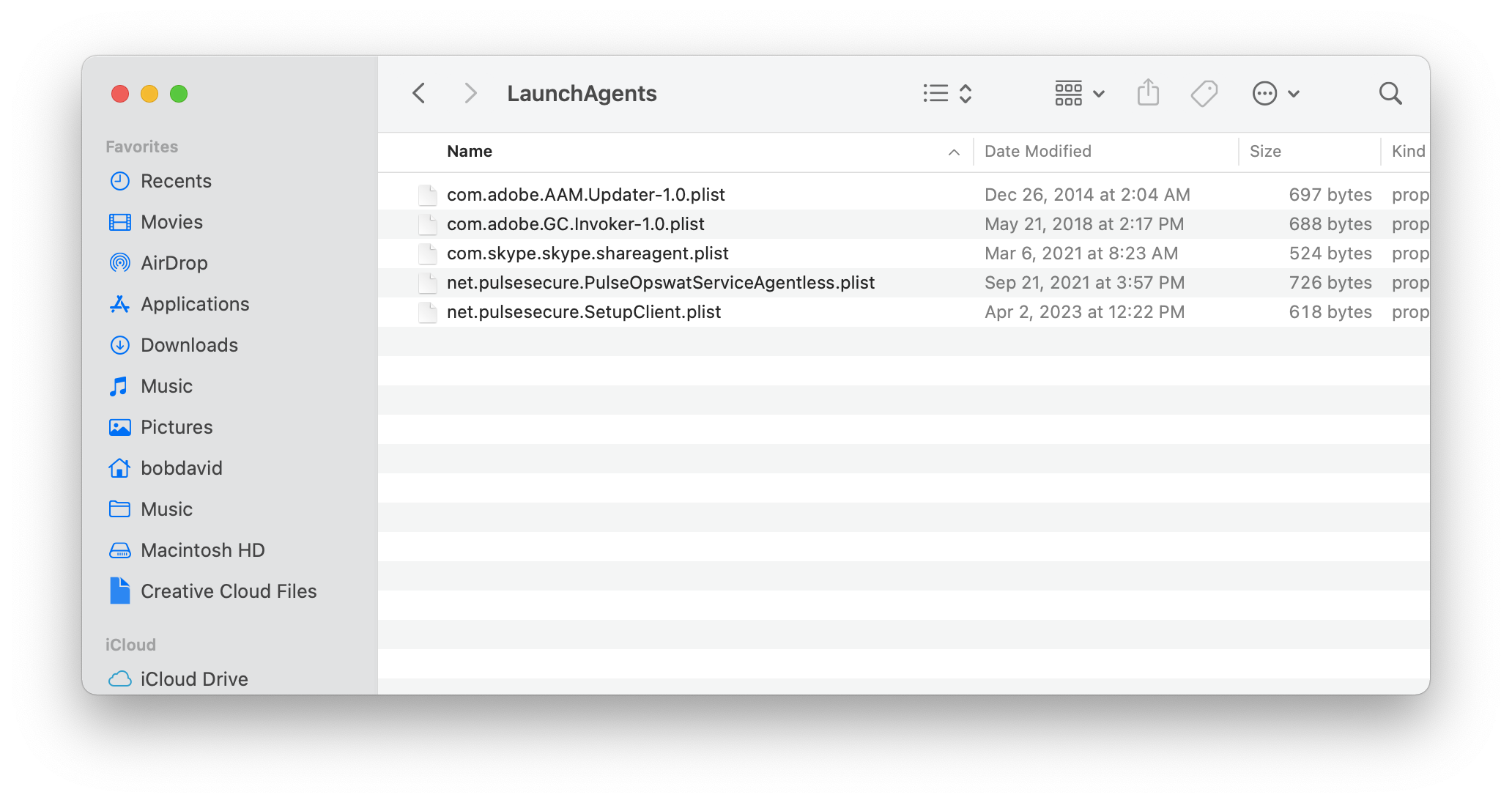
Task: Expand the group-by options dropdown
Action: pyautogui.click(x=1079, y=94)
